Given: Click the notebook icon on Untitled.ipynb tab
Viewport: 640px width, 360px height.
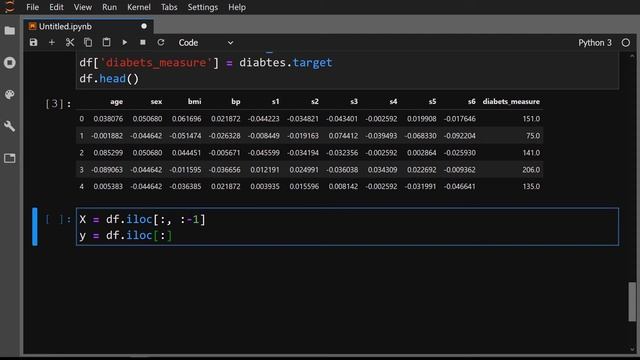Looking at the screenshot, I should coord(32,26).
